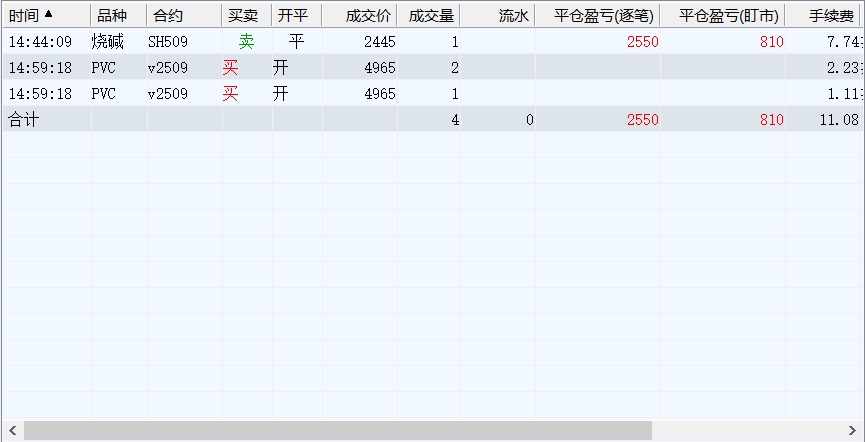
Task: Click 810 in the 合计 row
Action: point(772,120)
